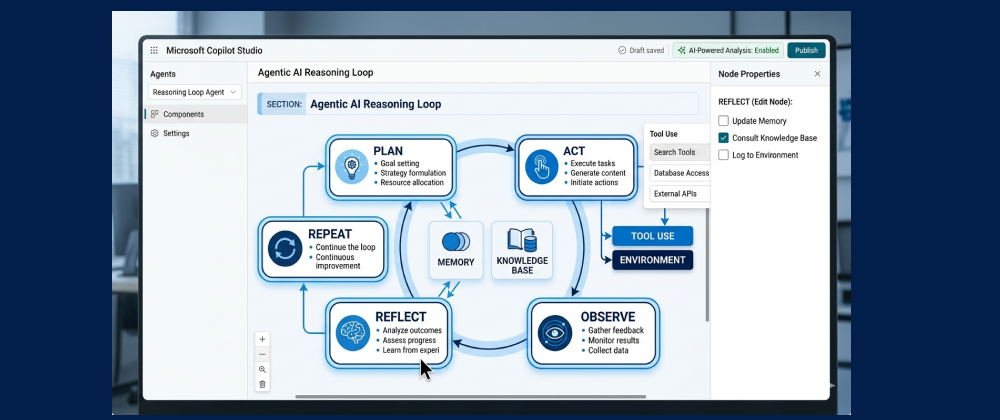The width and height of the screenshot is (1000, 420).
Task: Select the PLAN node heading
Action: tap(388, 151)
